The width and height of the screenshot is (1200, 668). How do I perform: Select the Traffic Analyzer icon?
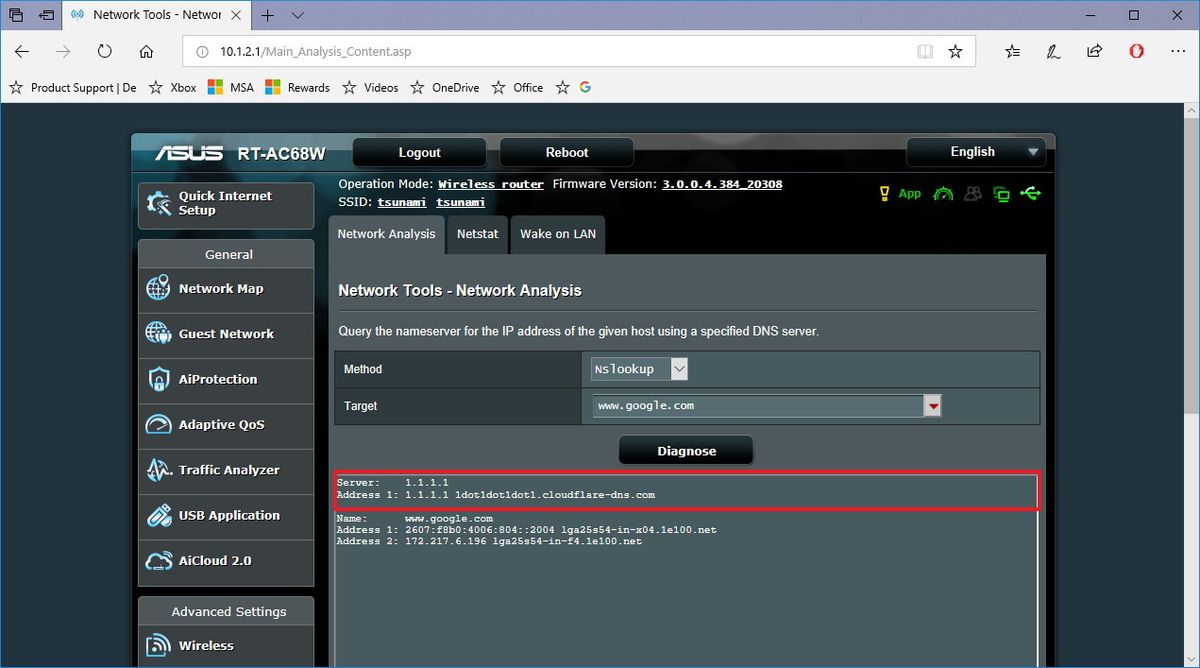point(158,470)
